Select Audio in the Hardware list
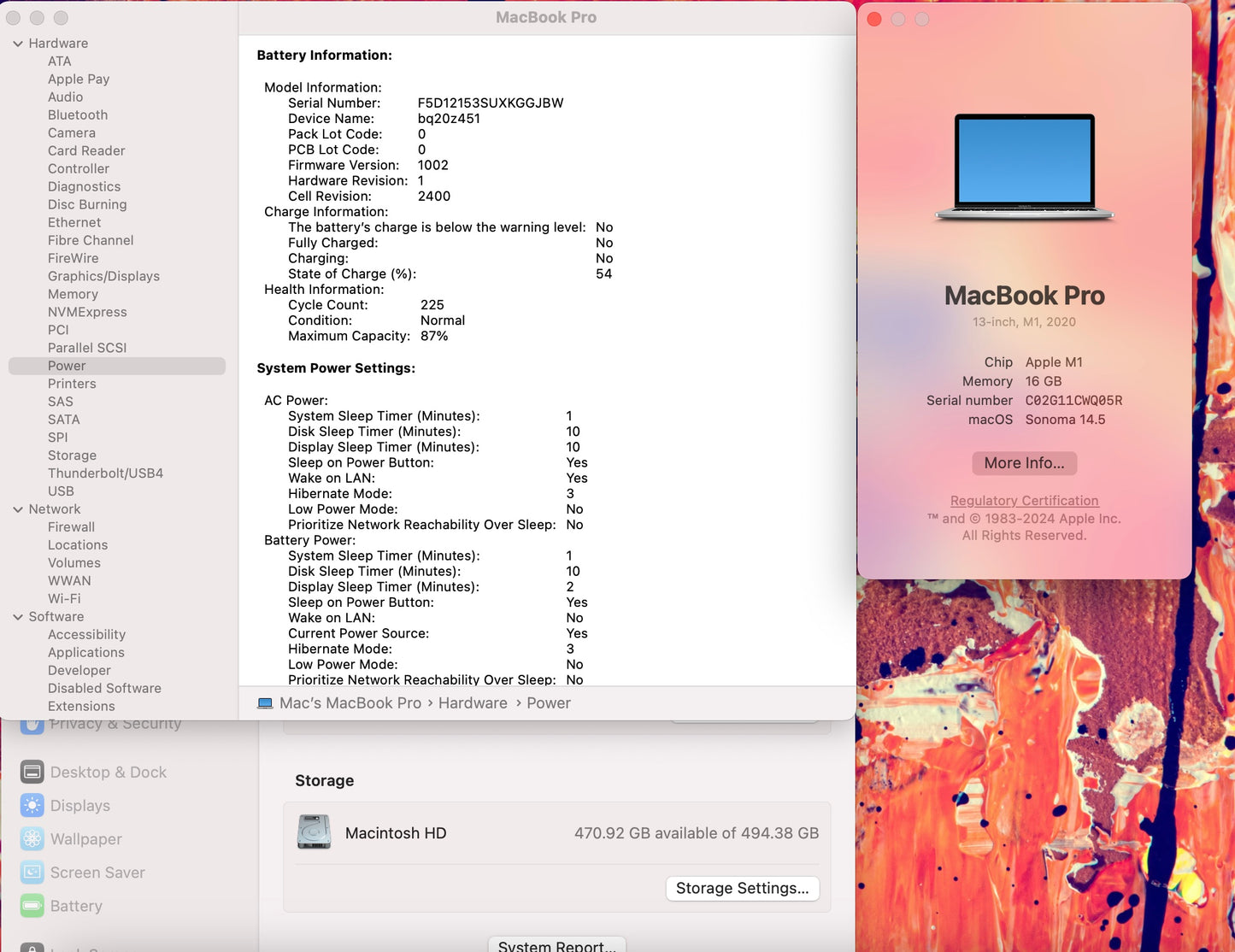Viewport: 1235px width, 952px height. click(x=65, y=97)
